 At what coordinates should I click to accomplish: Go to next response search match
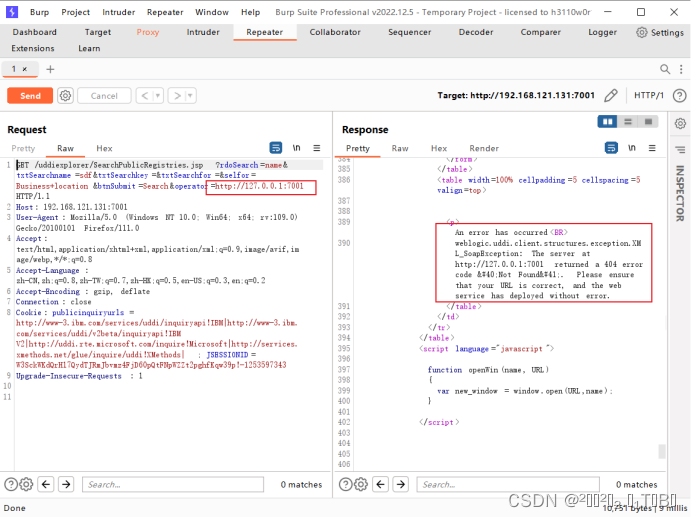point(401,484)
